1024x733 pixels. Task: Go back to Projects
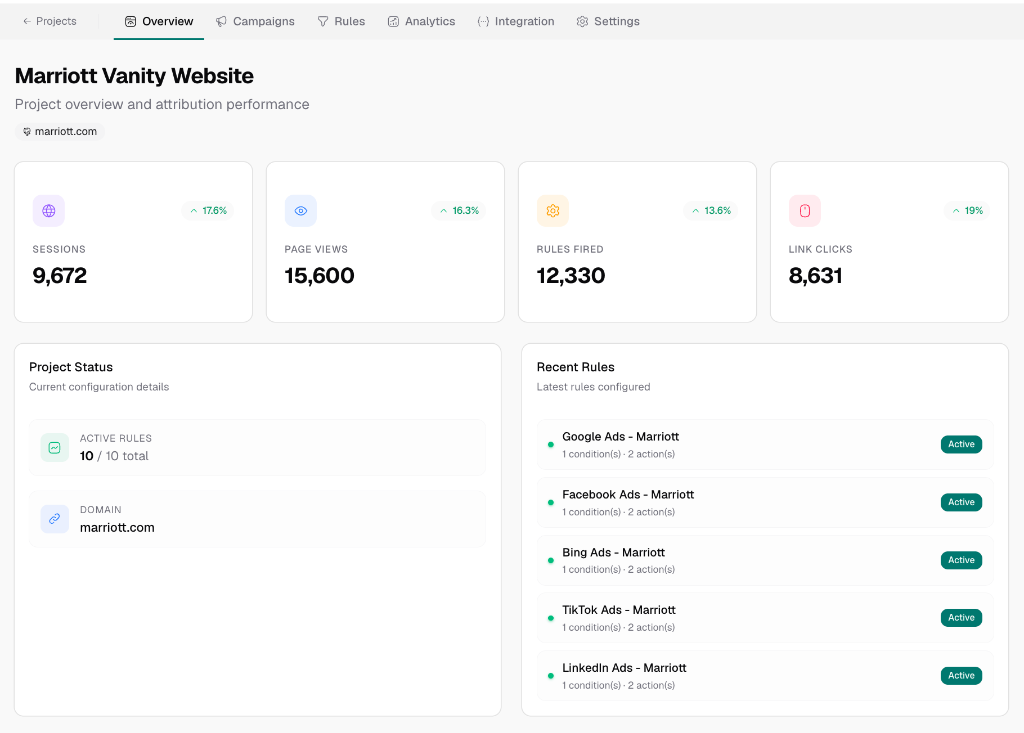50,22
